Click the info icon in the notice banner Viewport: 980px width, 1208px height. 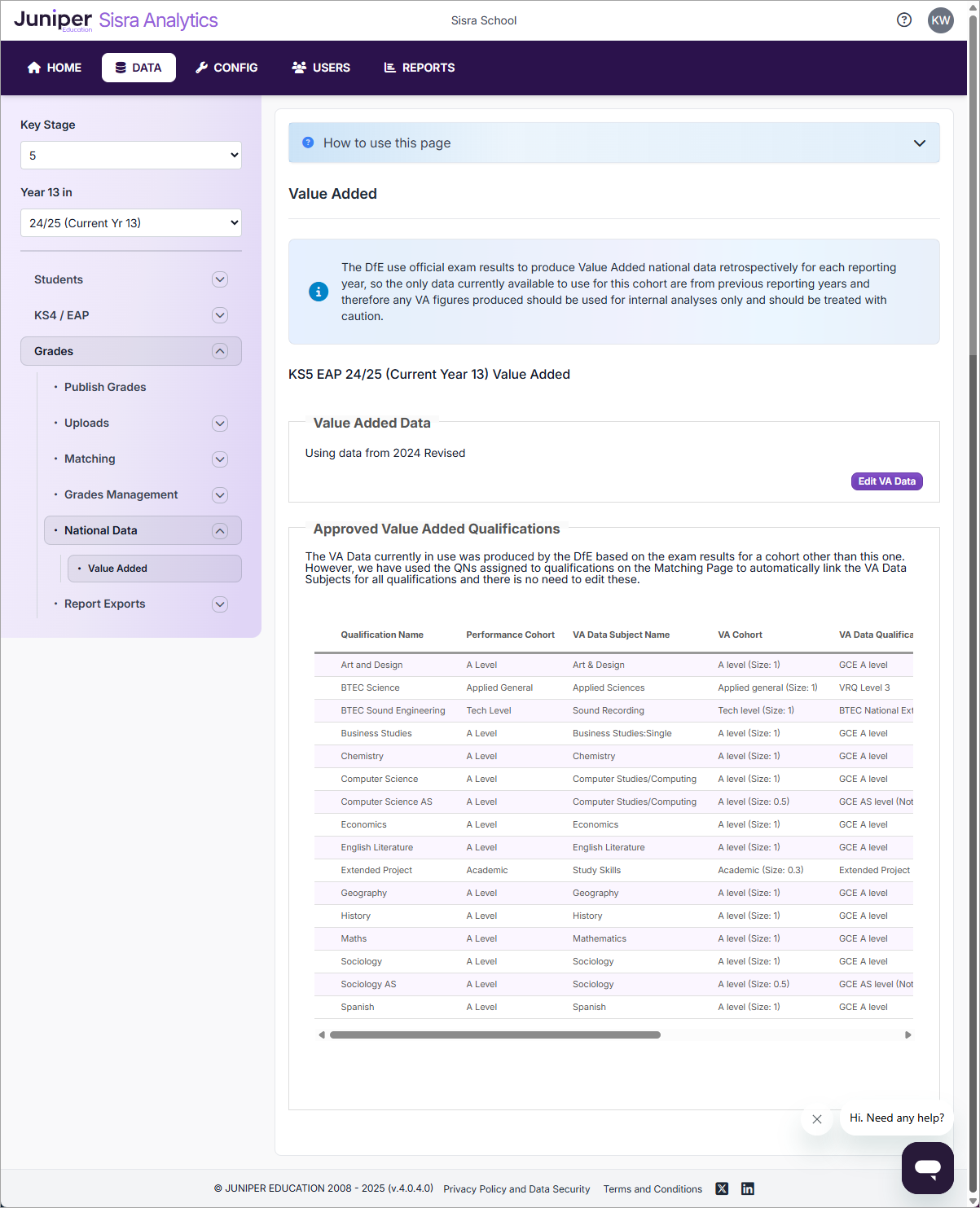click(319, 292)
